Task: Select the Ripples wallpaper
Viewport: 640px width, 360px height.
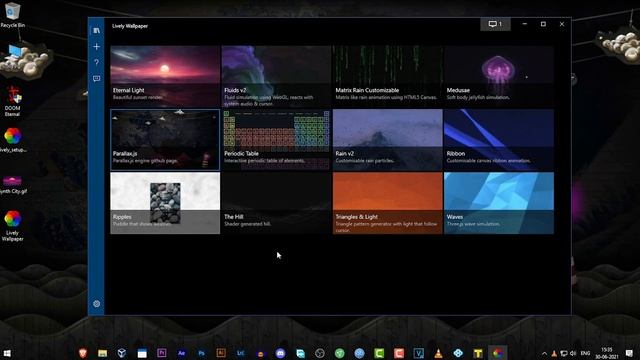Action: (x=165, y=203)
